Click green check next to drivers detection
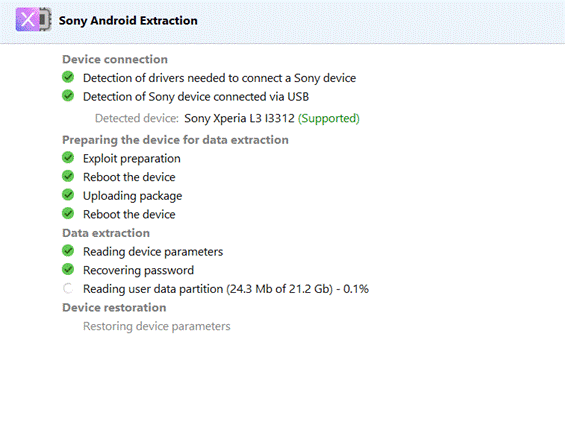 coord(68,77)
